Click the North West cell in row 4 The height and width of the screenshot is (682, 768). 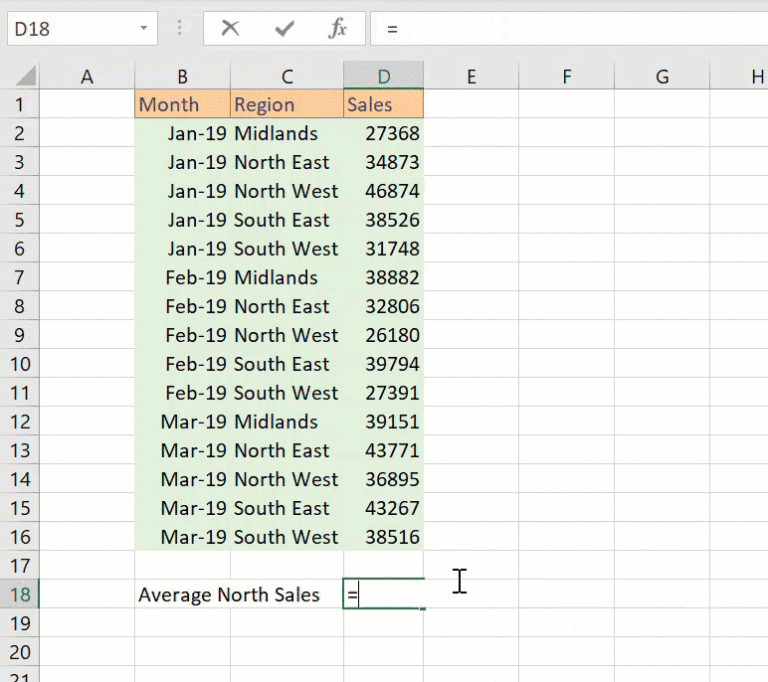(x=287, y=191)
